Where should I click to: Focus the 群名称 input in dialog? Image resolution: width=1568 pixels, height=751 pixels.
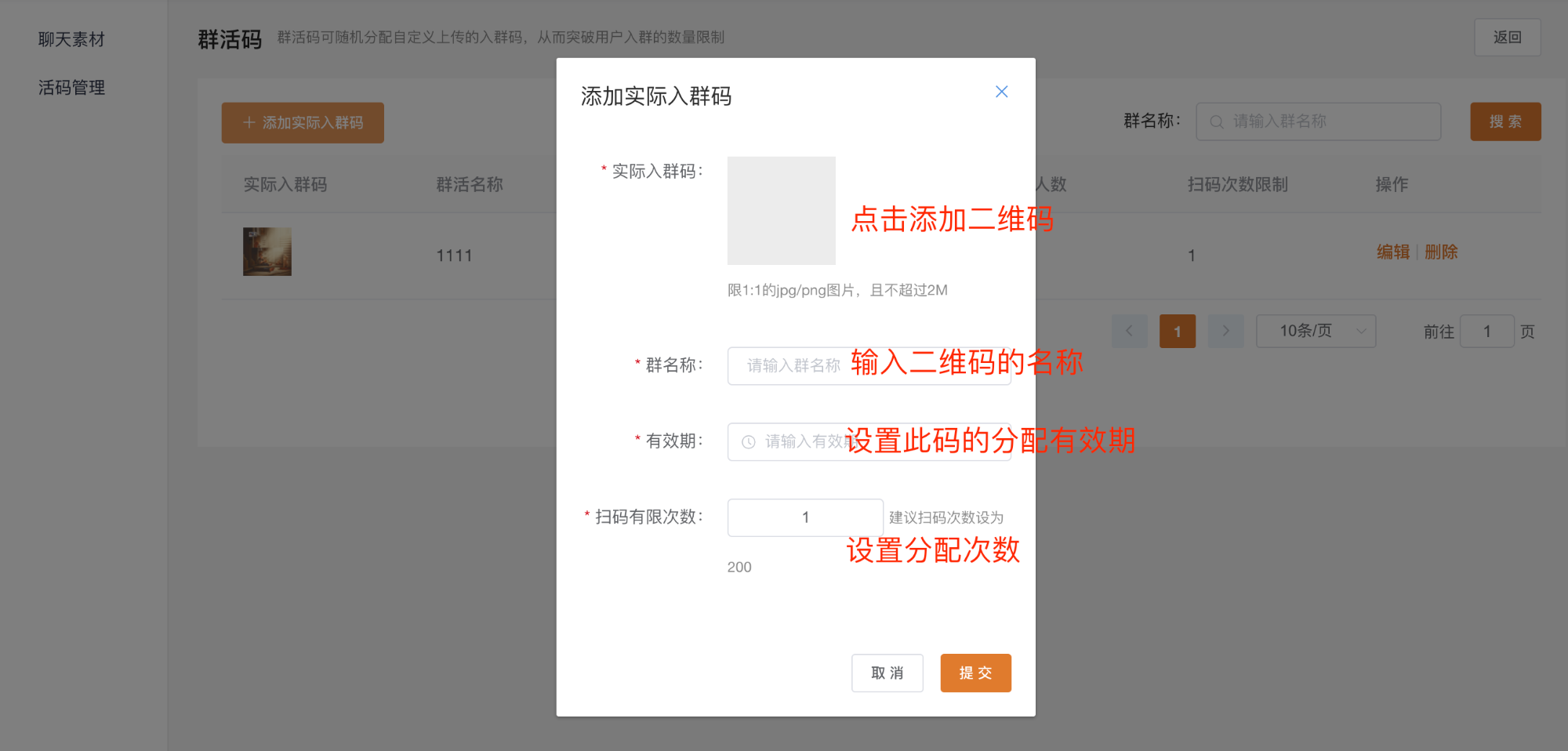click(x=792, y=366)
